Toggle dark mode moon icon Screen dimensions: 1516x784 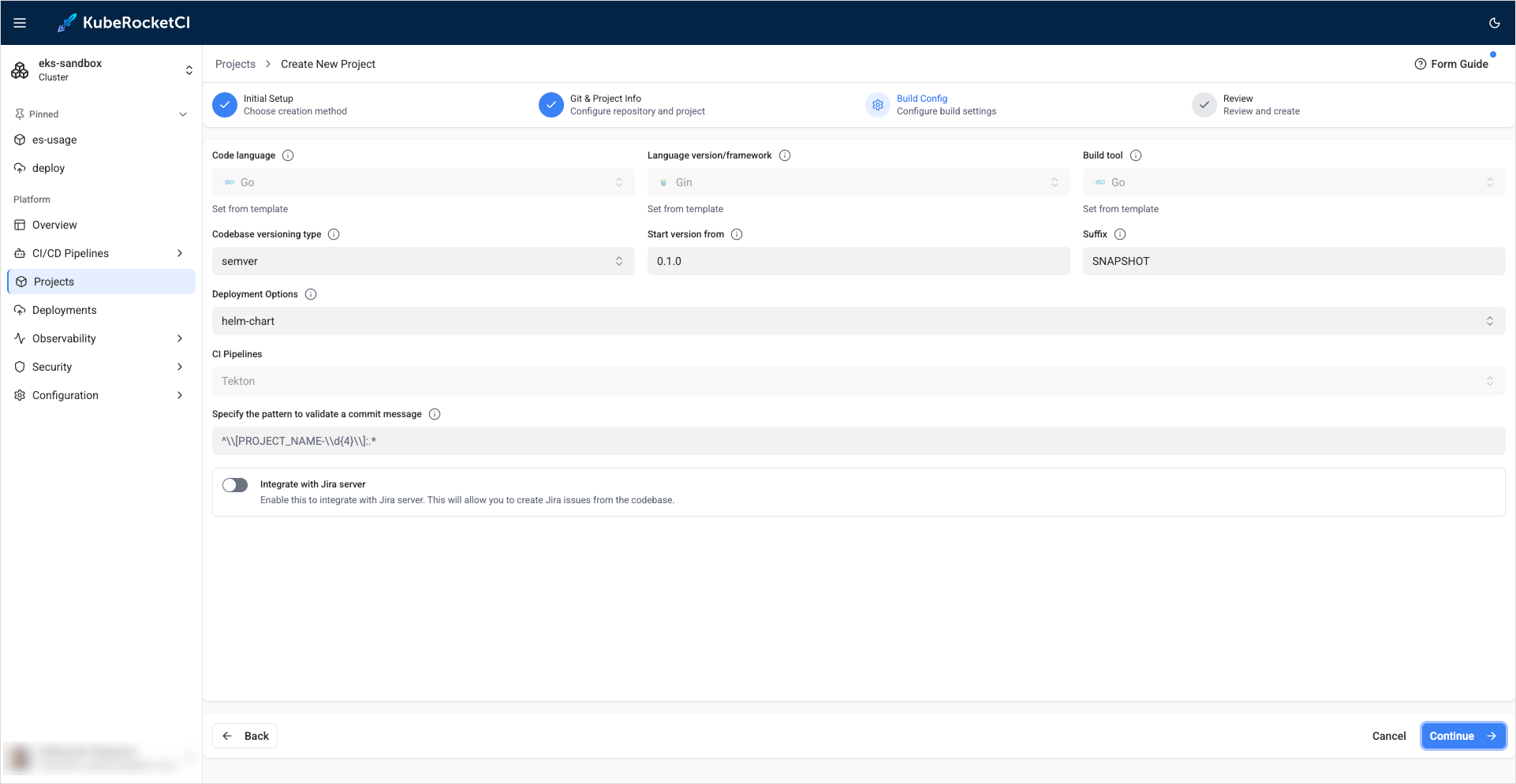1494,23
